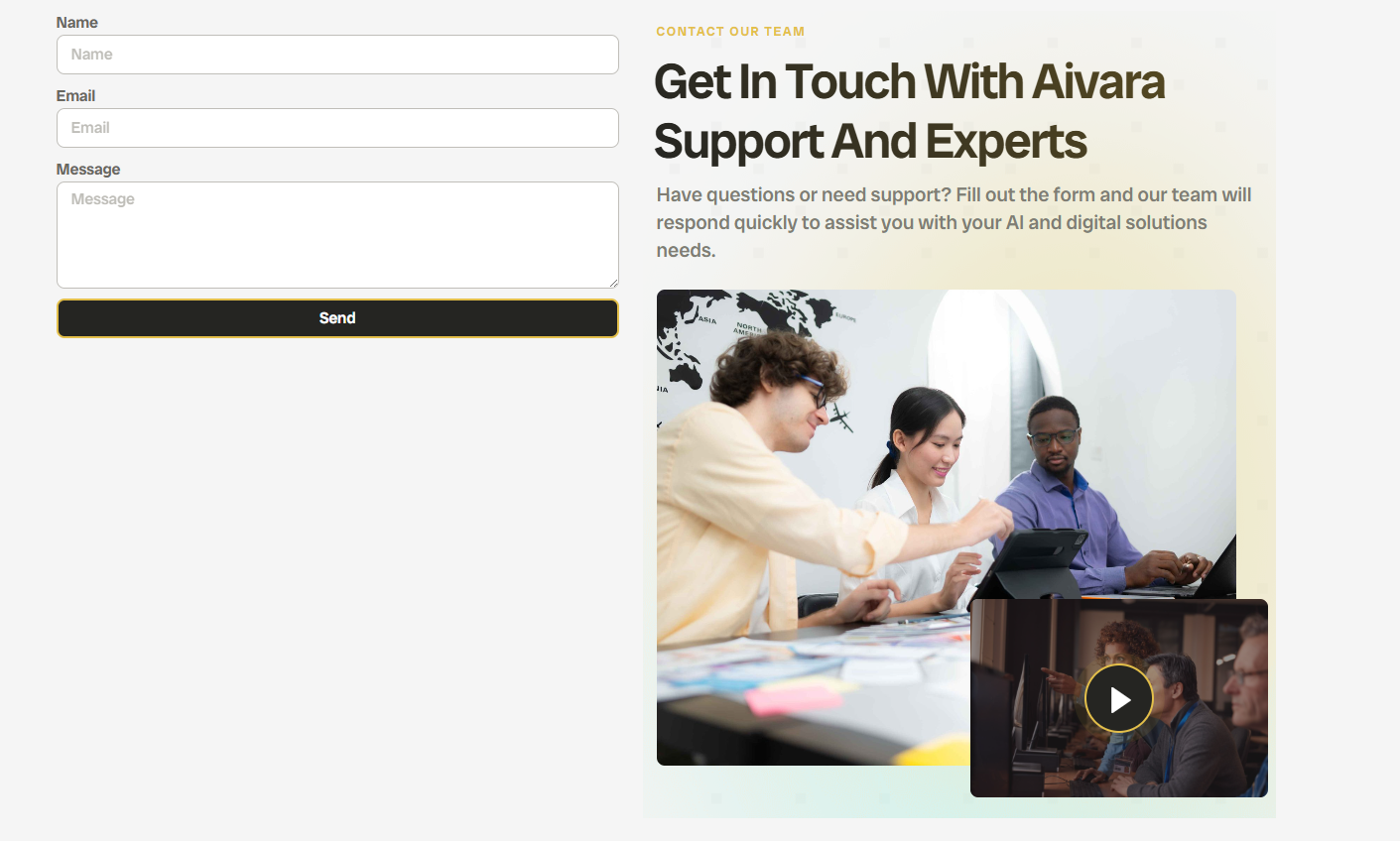Click the "Name" field label
The width and height of the screenshot is (1400, 841).
click(x=77, y=23)
